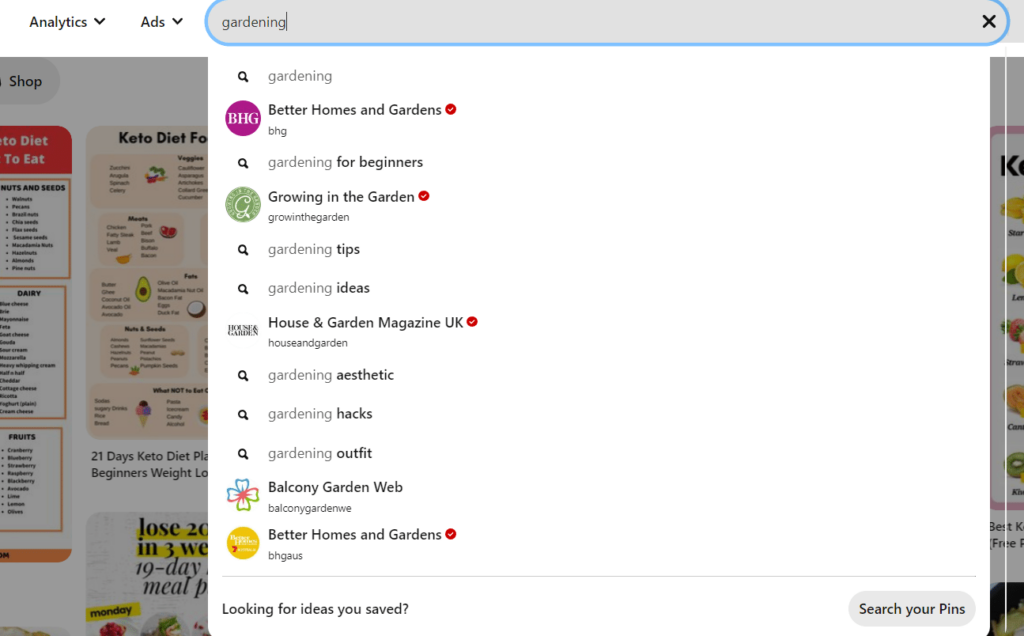Select 'gardening aesthetic' suggestion
The height and width of the screenshot is (636, 1024).
click(x=331, y=375)
